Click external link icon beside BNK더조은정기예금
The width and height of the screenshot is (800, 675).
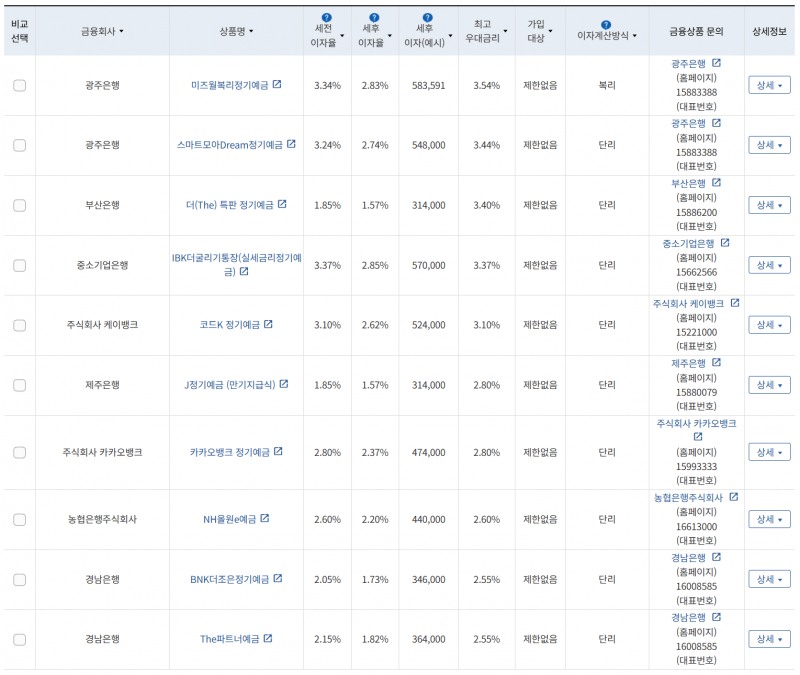tap(278, 578)
